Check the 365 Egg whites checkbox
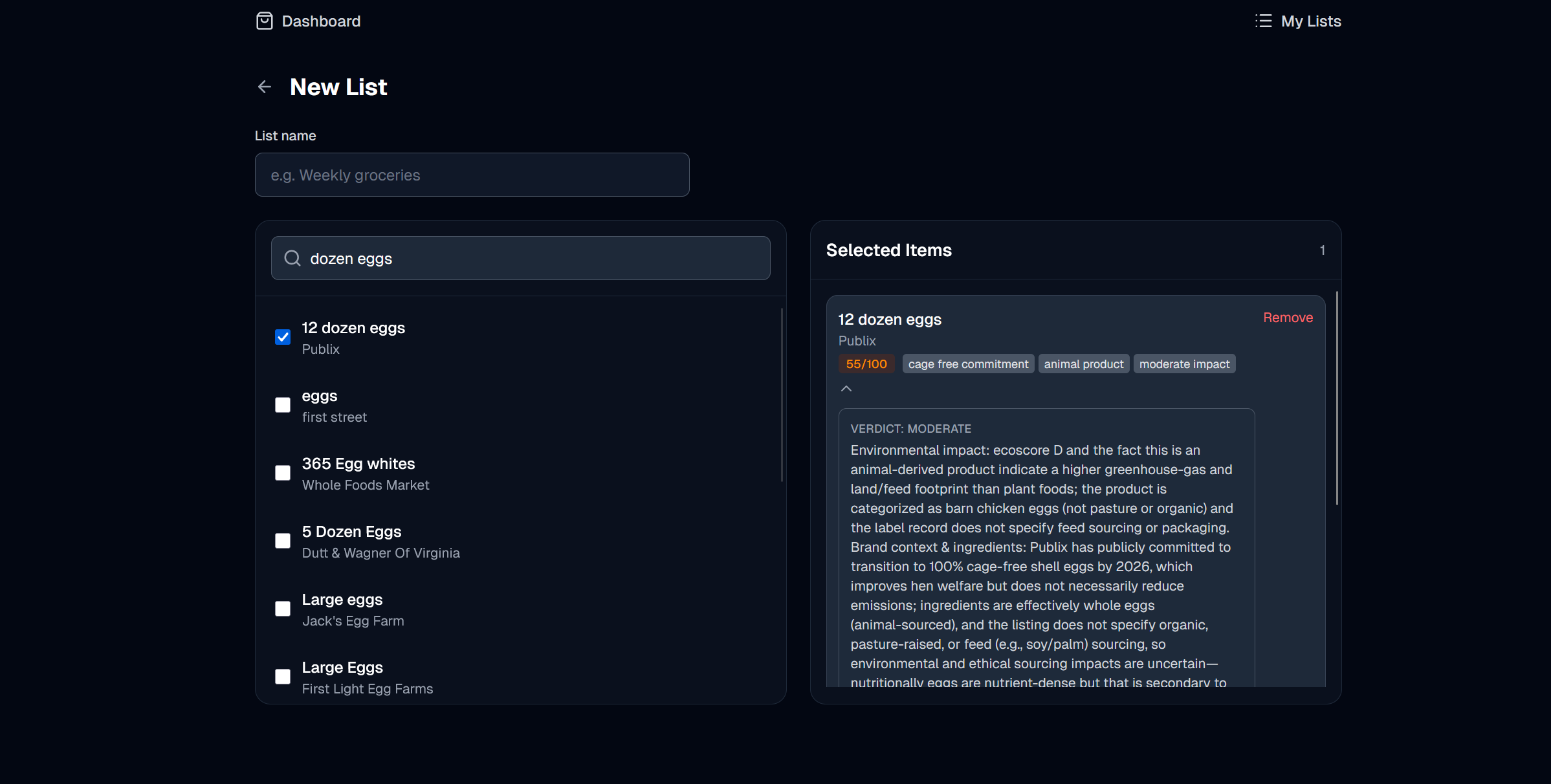The height and width of the screenshot is (784, 1551). coord(283,473)
